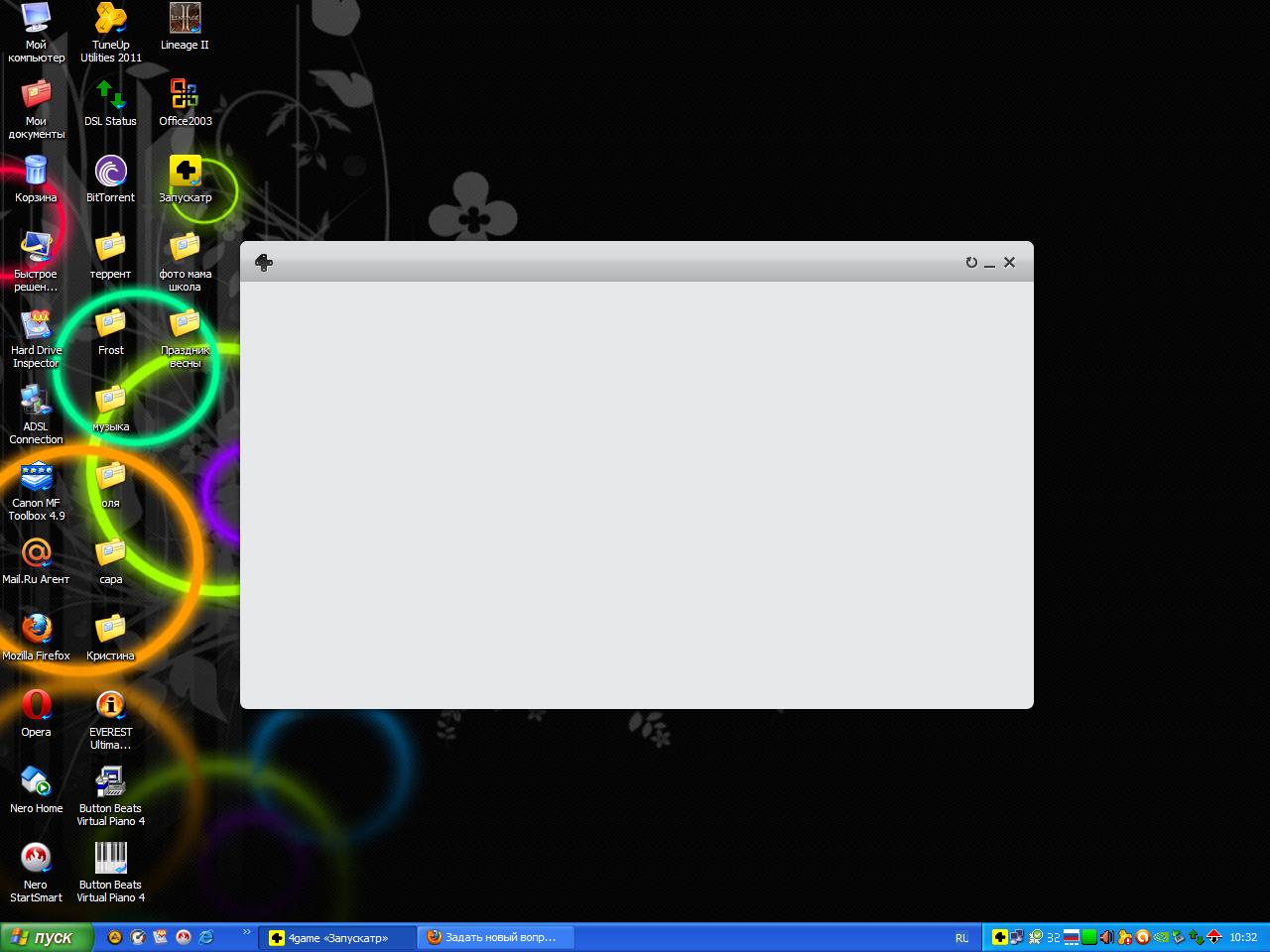Open the пуск Start menu button
The width and height of the screenshot is (1270, 952).
tap(46, 937)
